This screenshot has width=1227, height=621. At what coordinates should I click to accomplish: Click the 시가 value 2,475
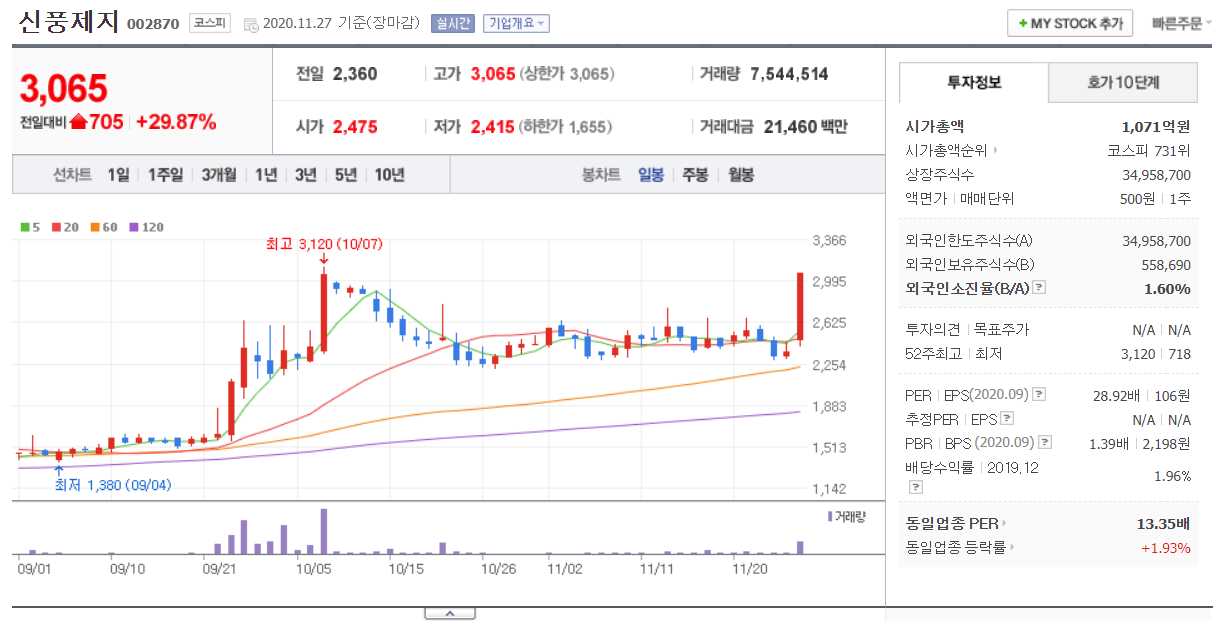click(355, 127)
